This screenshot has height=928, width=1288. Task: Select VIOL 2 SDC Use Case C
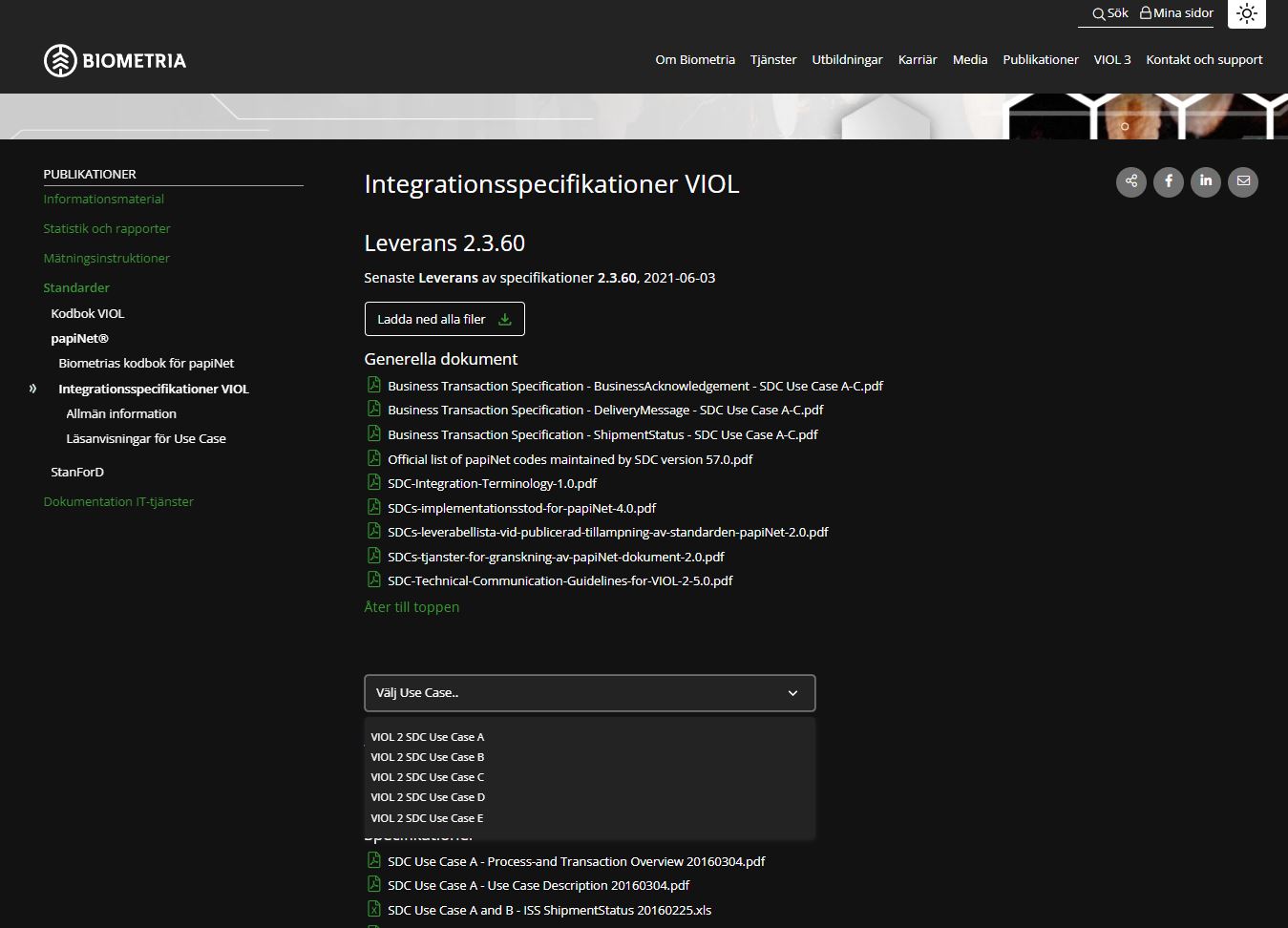point(427,776)
